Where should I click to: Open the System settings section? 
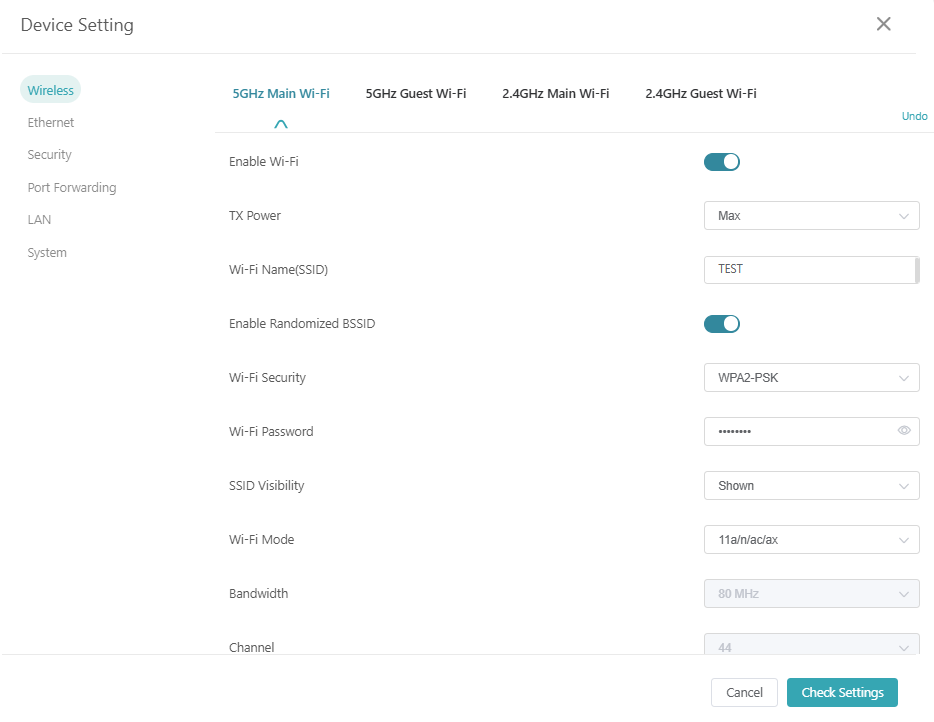(x=46, y=252)
